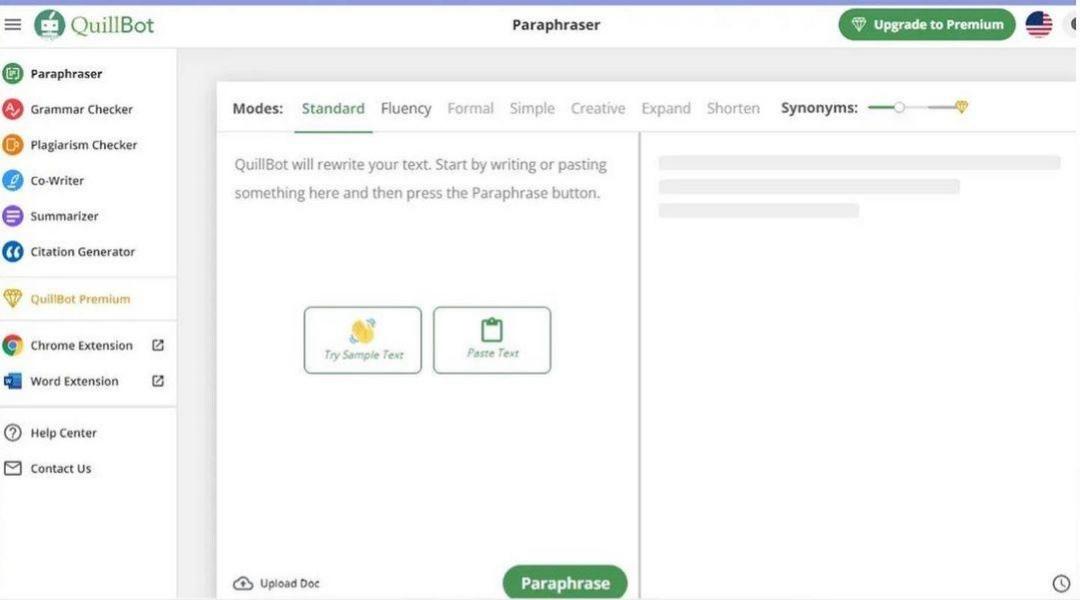Switch to Simple mode
Image resolution: width=1080 pixels, height=600 pixels.
click(x=532, y=108)
